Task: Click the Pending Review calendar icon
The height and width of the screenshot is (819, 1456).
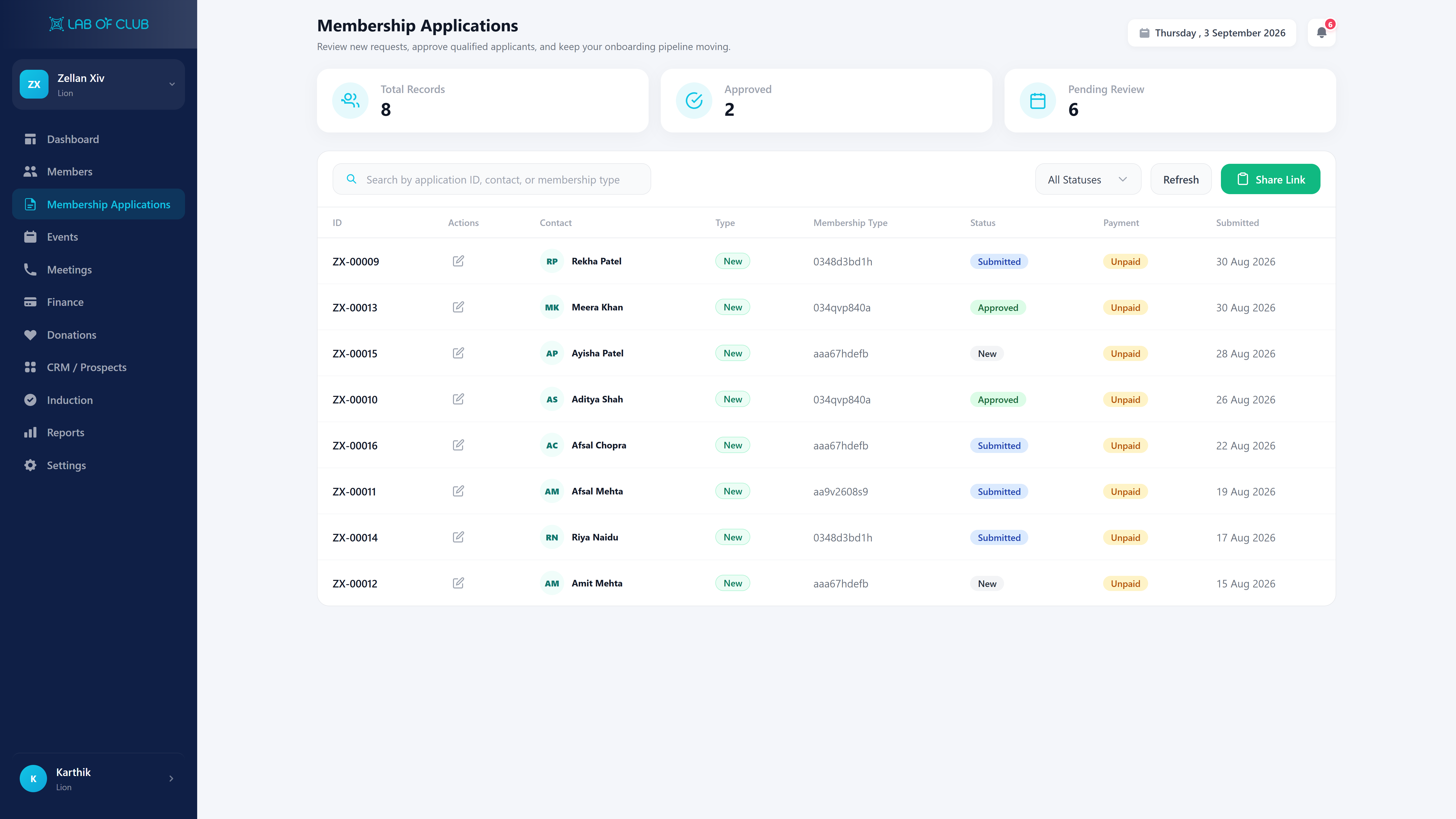Action: point(1038,101)
